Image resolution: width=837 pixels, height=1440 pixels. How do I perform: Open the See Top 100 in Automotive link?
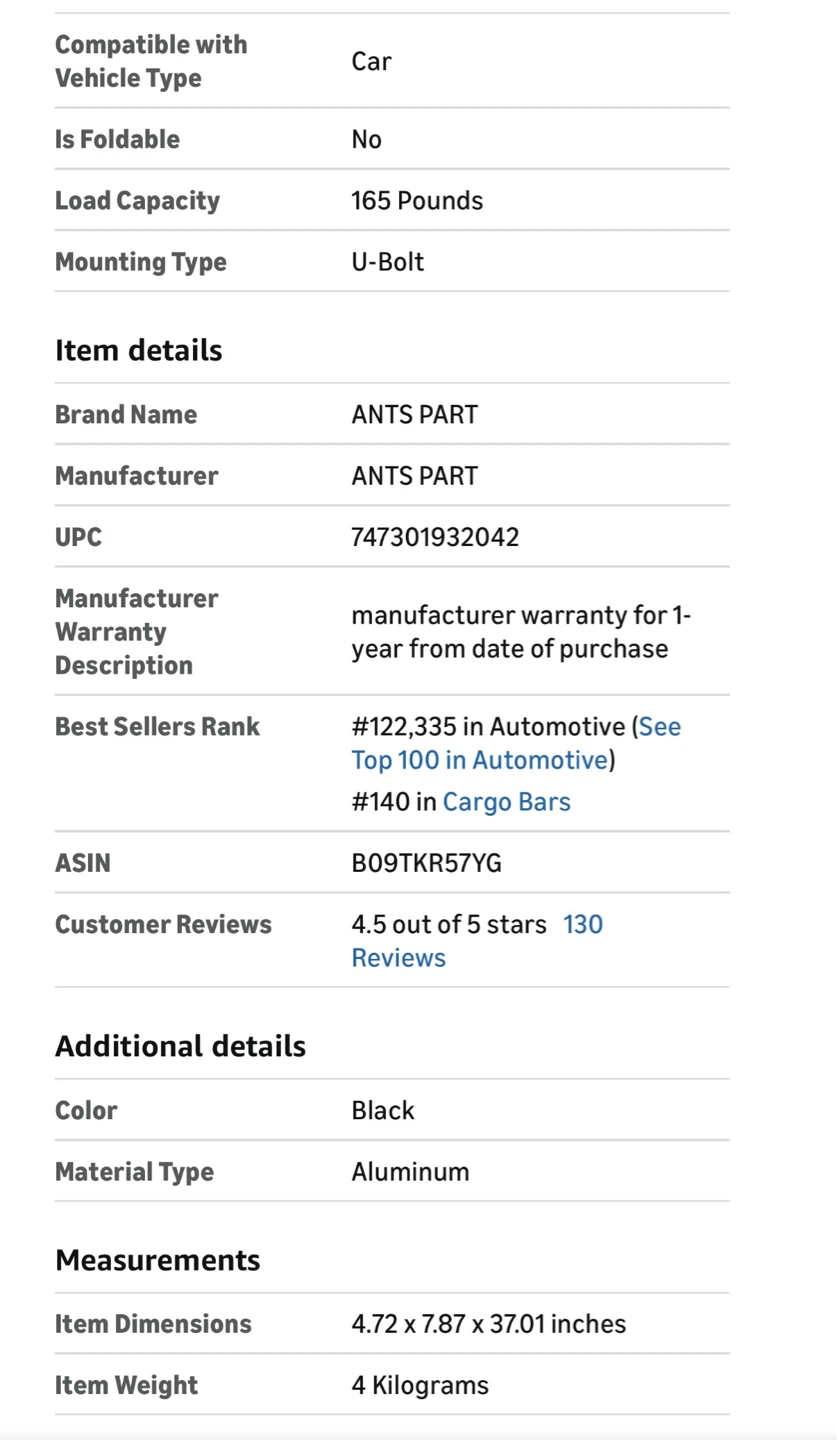(x=480, y=760)
